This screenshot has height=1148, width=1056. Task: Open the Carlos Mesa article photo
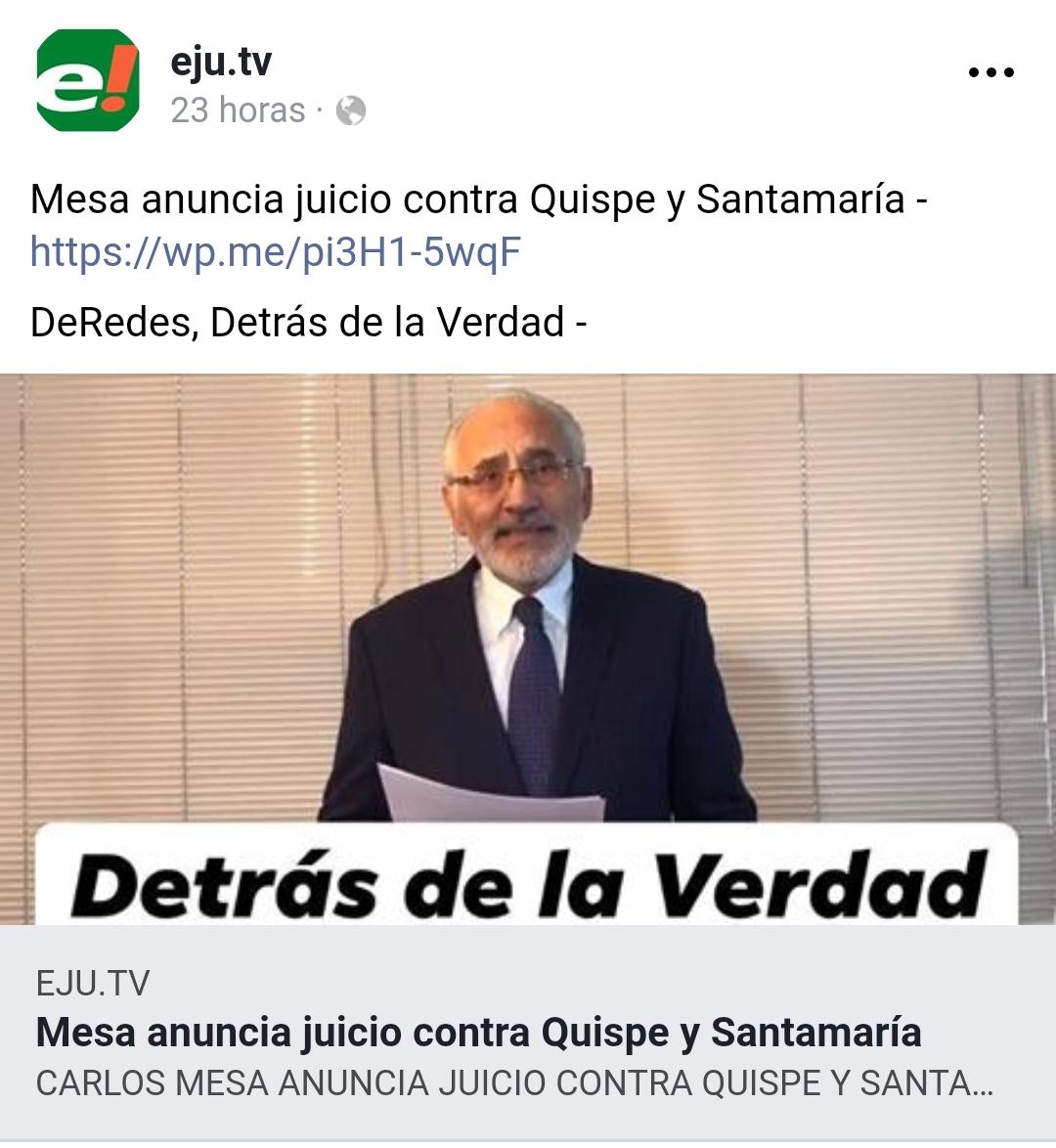[528, 649]
